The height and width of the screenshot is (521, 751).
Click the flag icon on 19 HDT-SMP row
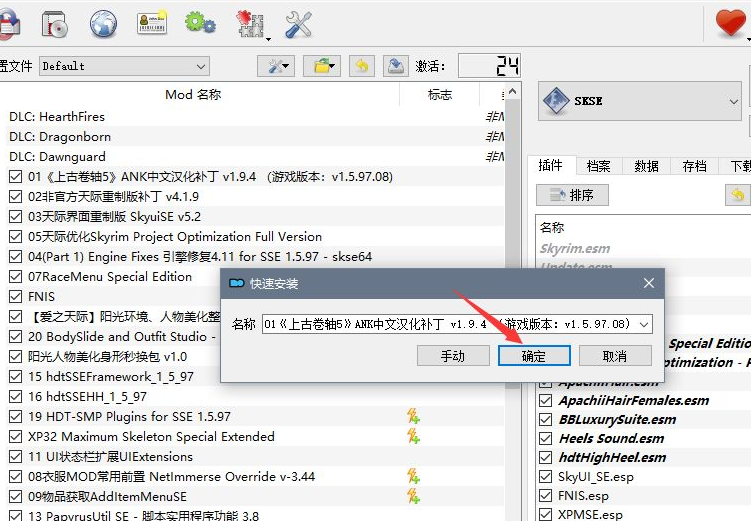(413, 416)
